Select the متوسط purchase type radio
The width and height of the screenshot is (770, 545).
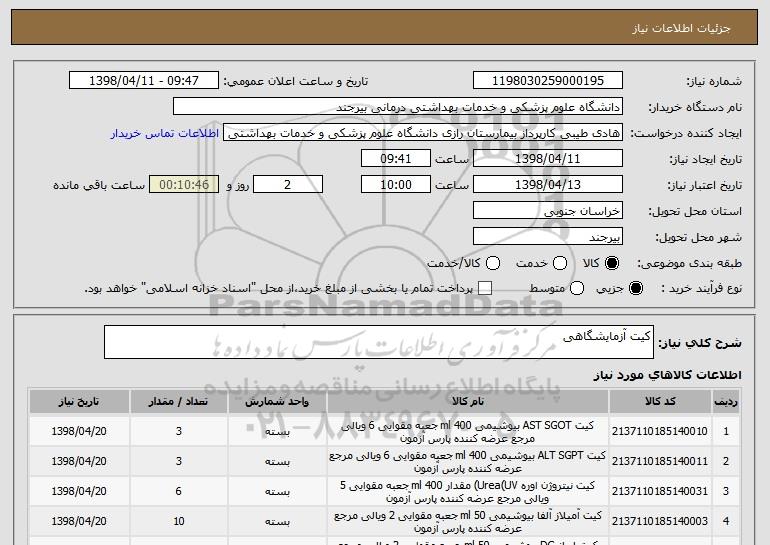(577, 289)
